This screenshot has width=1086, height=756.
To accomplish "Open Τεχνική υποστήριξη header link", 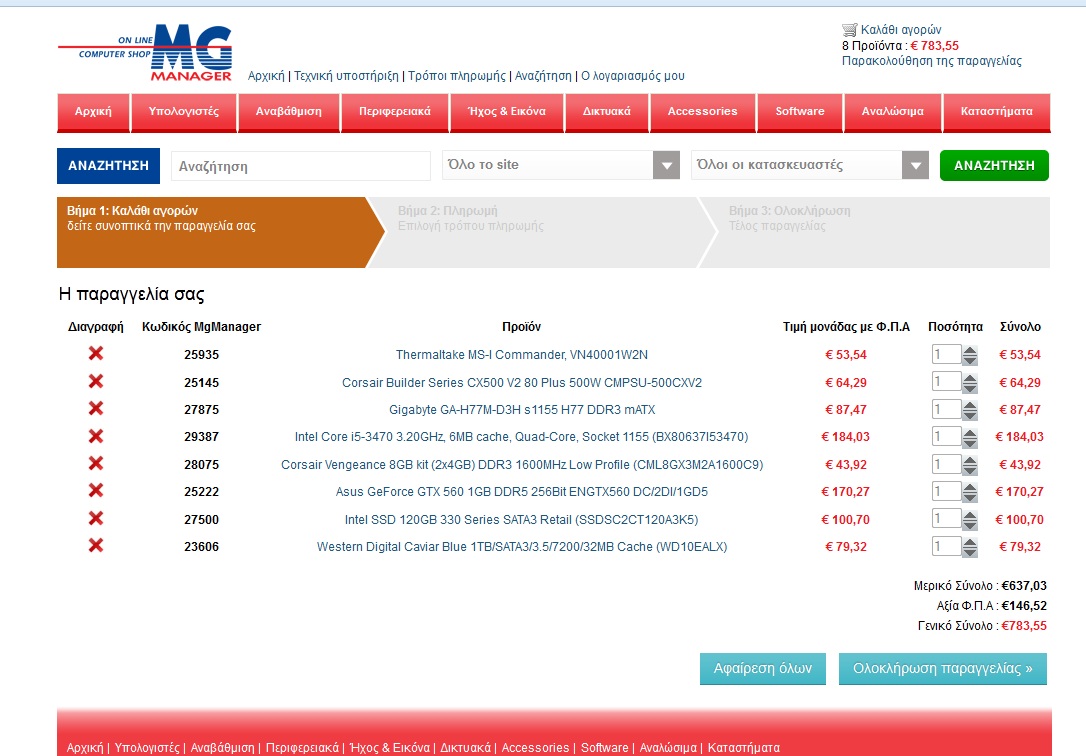I will pos(346,75).
